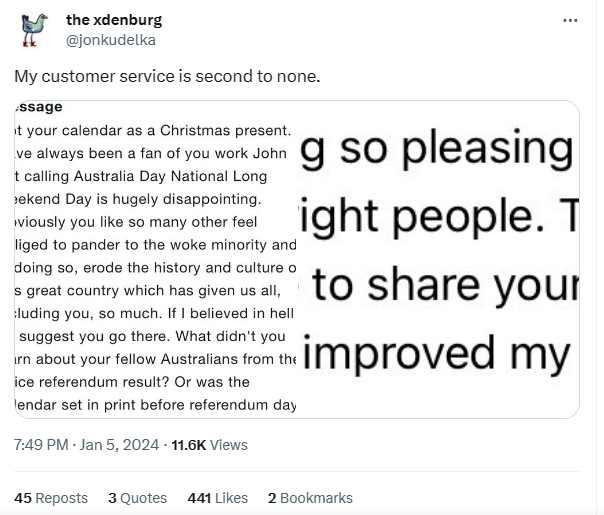Open the xdenburg display name profile
The image size is (604, 515).
coord(113,20)
